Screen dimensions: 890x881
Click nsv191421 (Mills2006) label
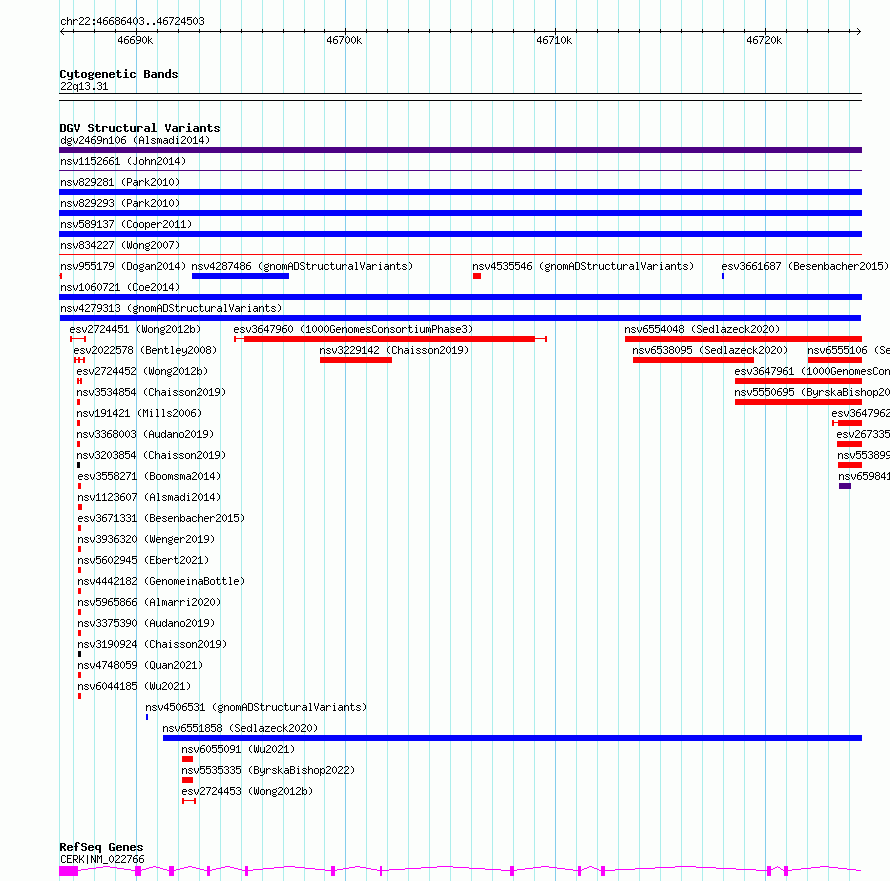[139, 413]
